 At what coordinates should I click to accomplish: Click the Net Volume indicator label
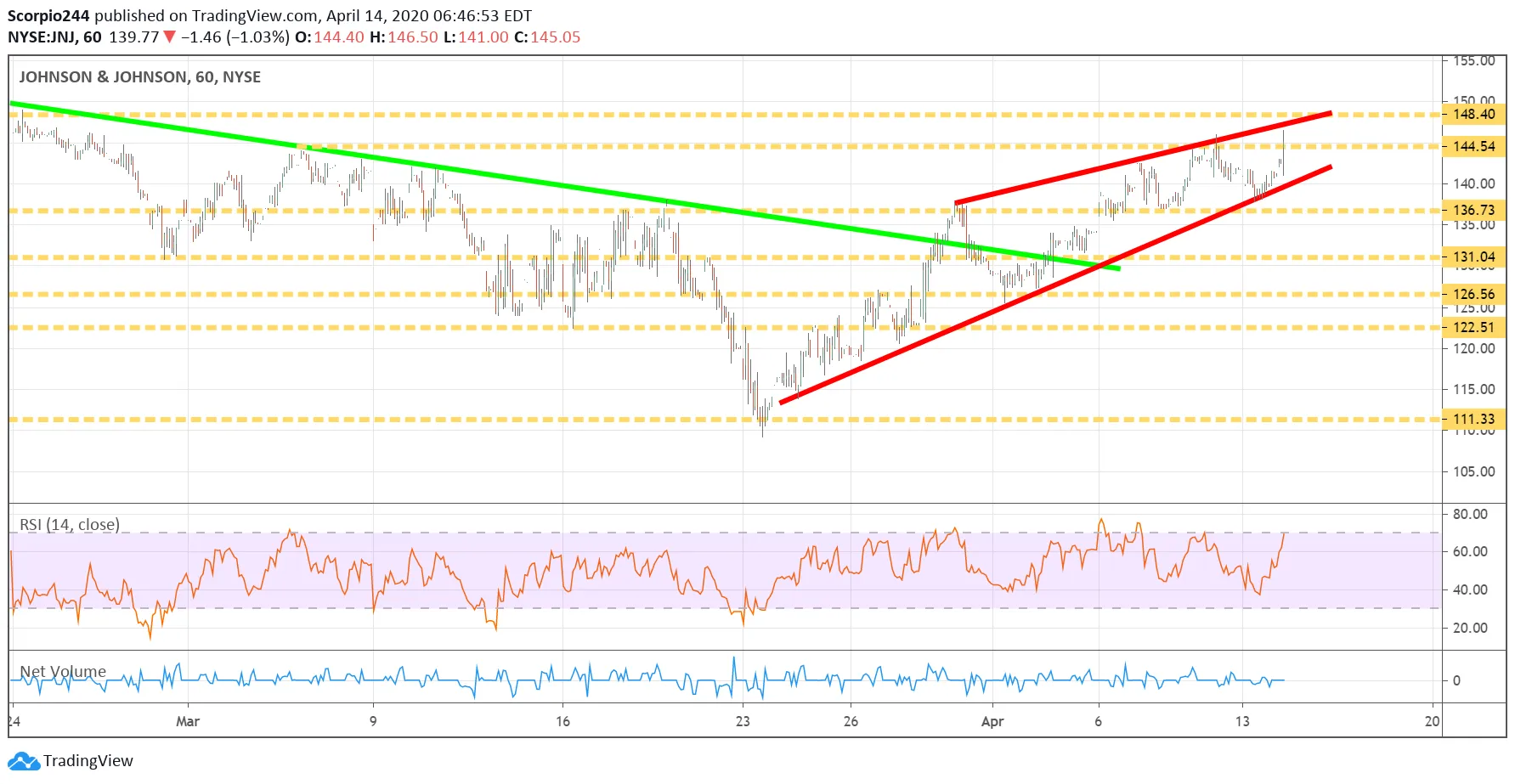63,671
